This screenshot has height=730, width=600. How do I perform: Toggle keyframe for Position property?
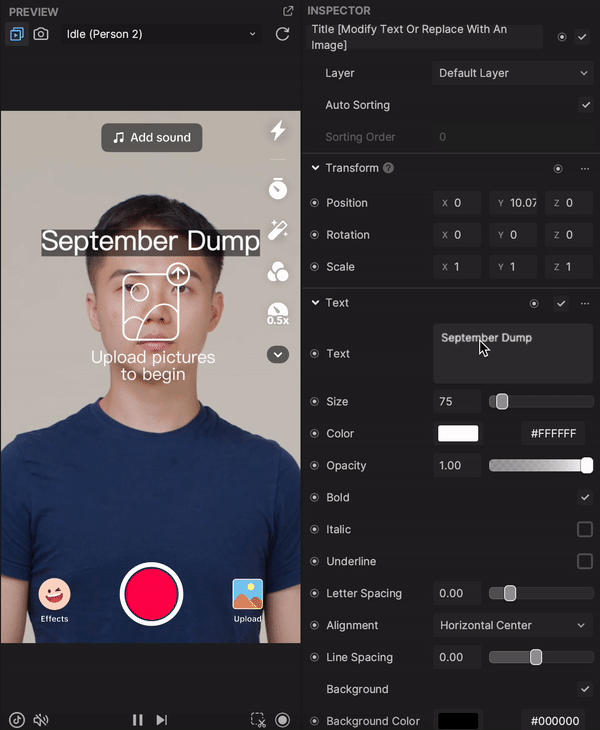point(315,203)
